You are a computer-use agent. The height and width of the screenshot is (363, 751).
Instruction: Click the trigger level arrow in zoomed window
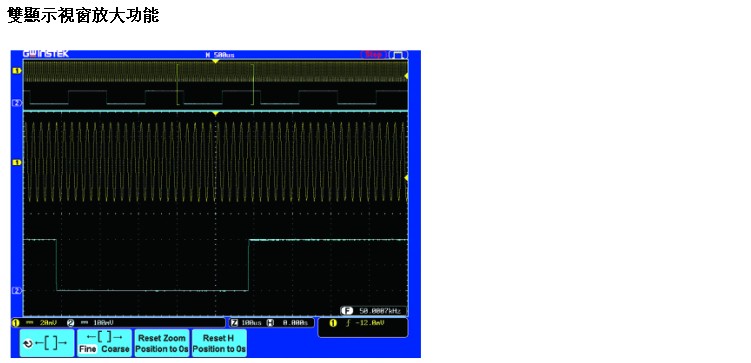tap(406, 178)
